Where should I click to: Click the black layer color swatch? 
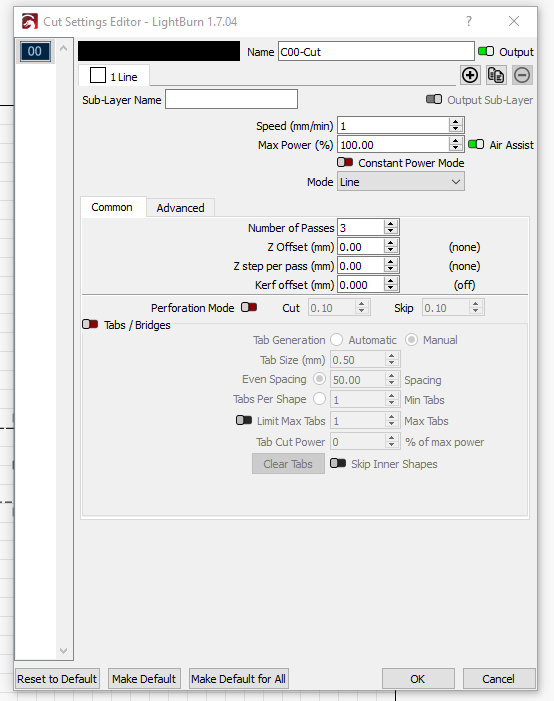(159, 51)
